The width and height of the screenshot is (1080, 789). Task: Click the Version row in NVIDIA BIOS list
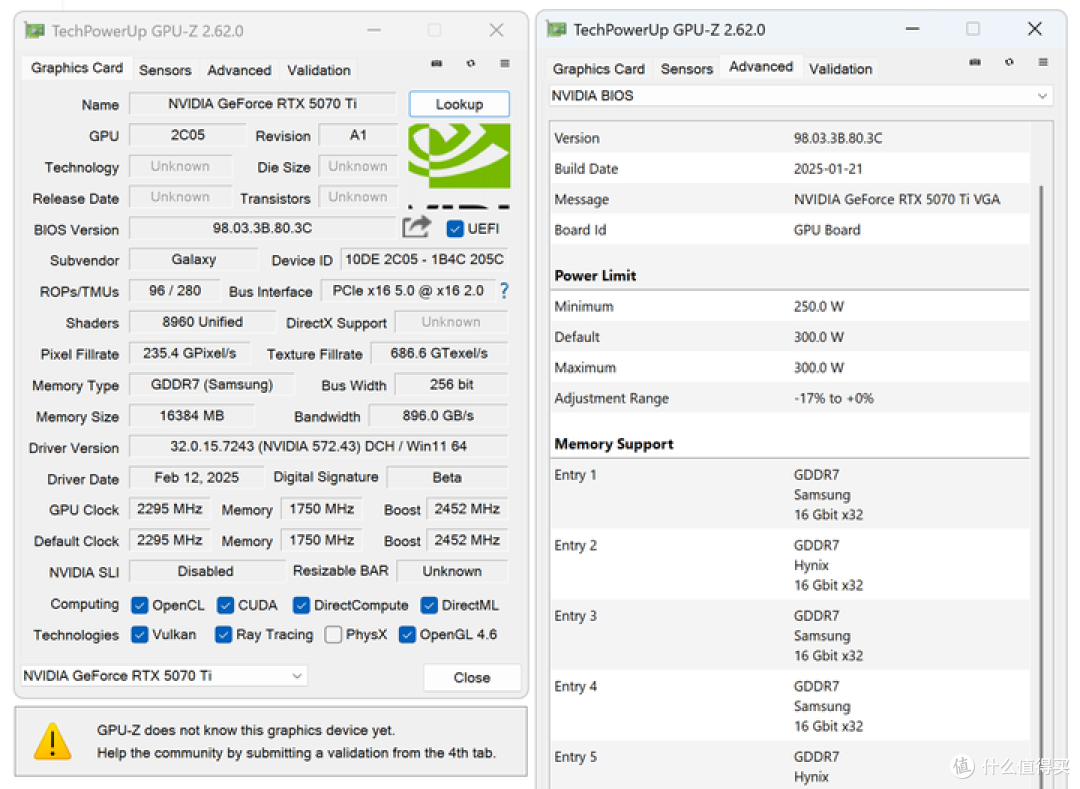pos(790,138)
